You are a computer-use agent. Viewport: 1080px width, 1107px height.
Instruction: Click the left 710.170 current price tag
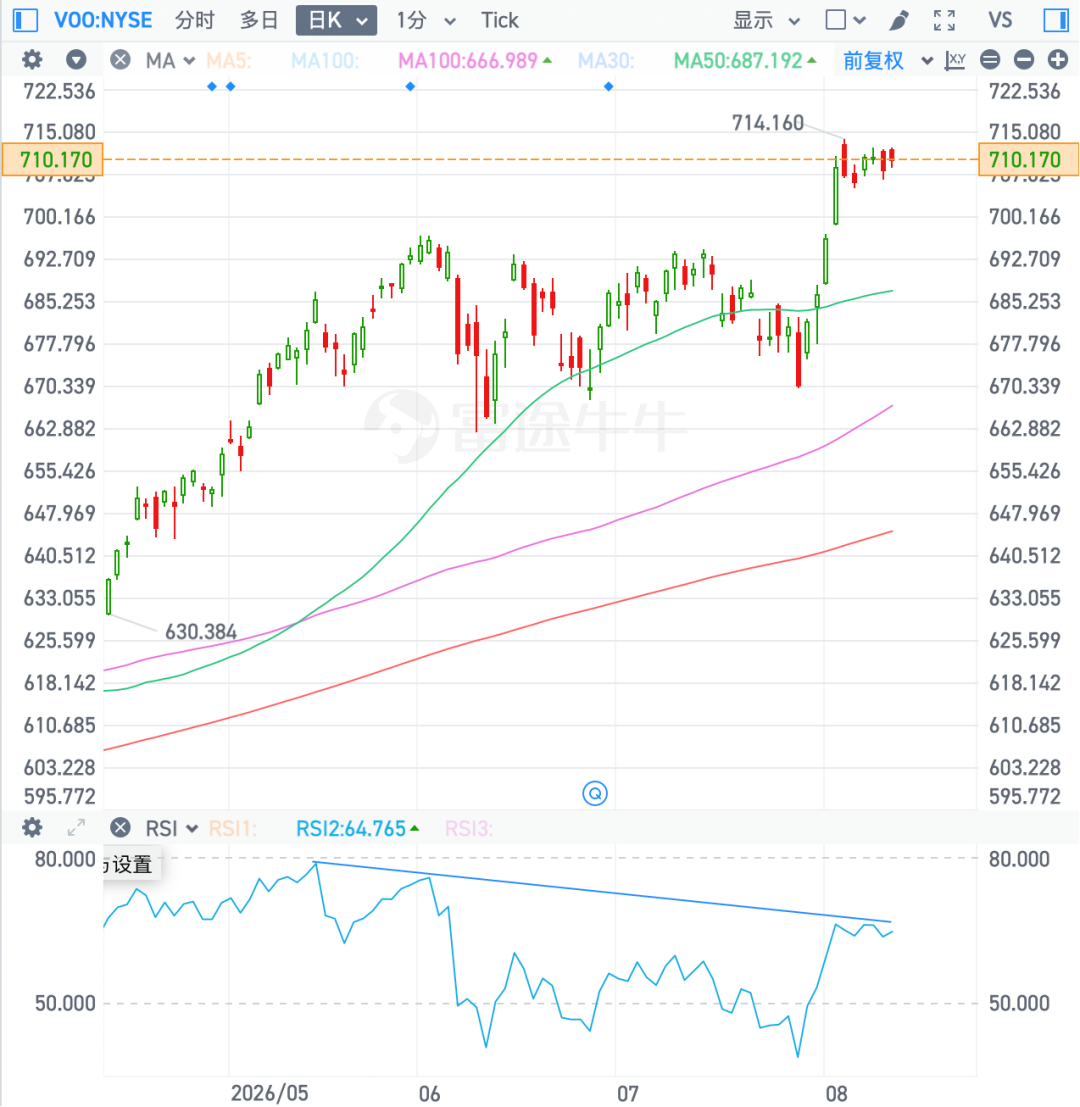(53, 160)
